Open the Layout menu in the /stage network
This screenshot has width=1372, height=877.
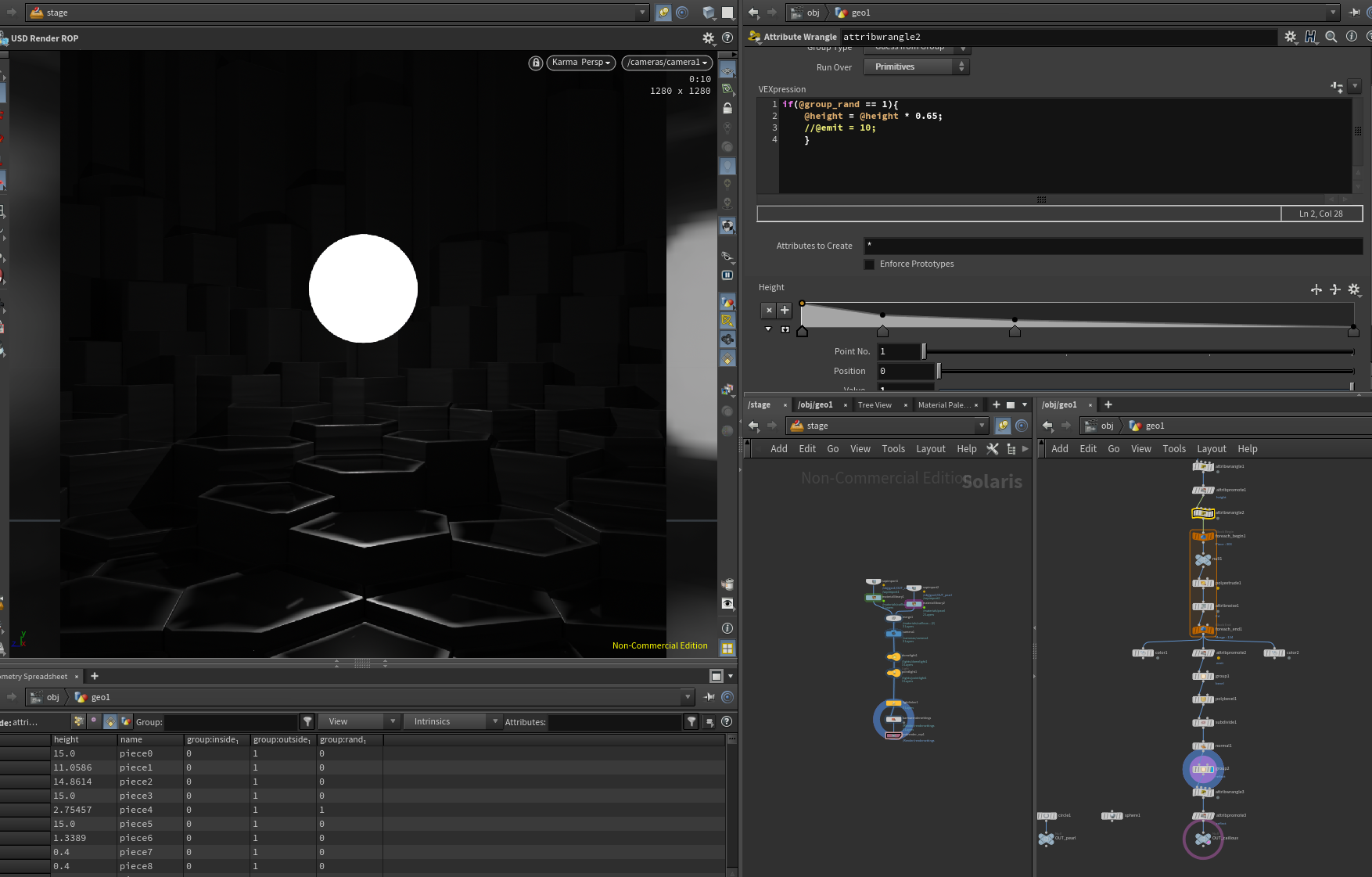tap(931, 449)
